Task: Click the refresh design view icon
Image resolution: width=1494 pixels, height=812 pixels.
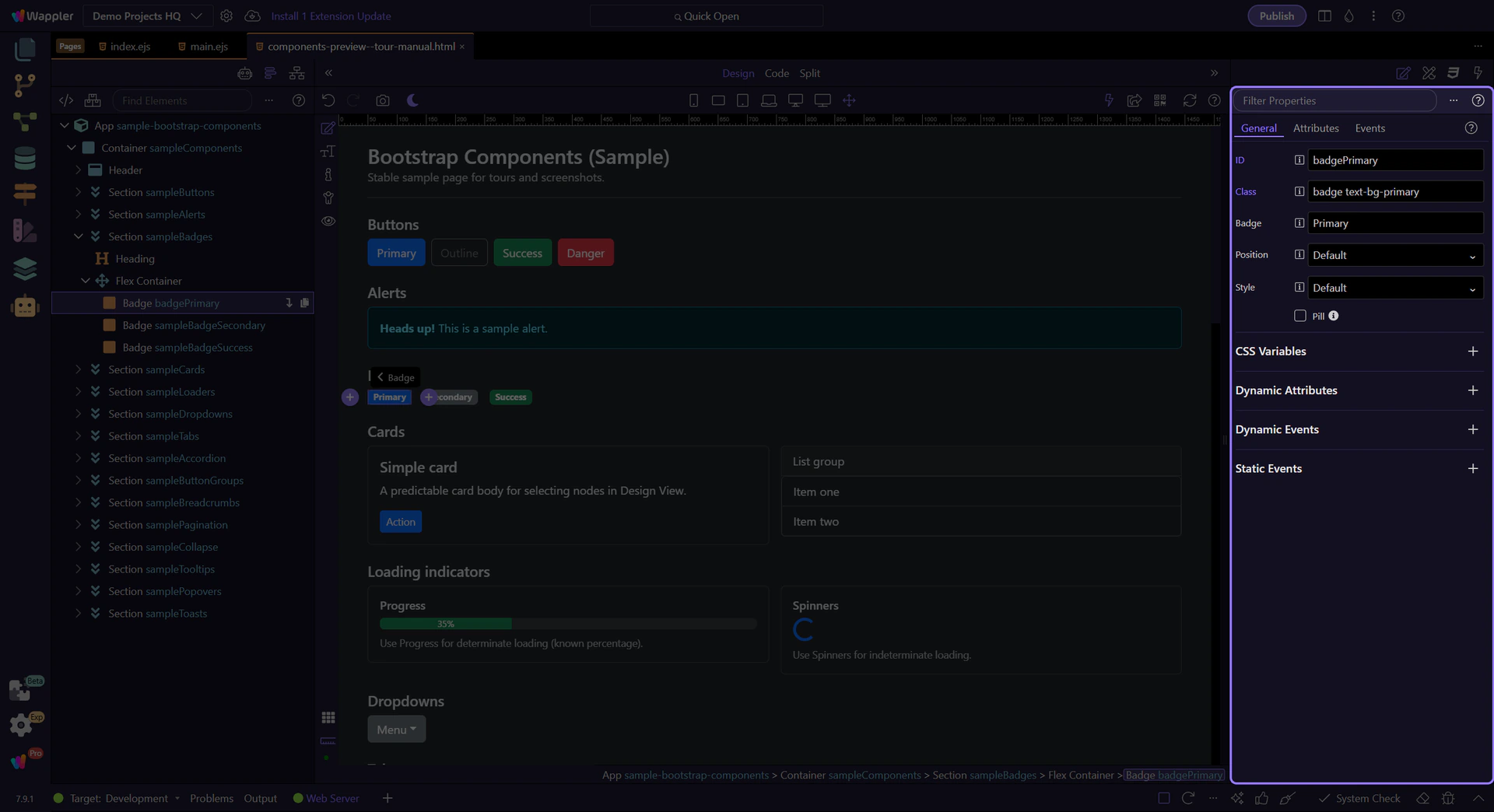Action: (x=1189, y=100)
